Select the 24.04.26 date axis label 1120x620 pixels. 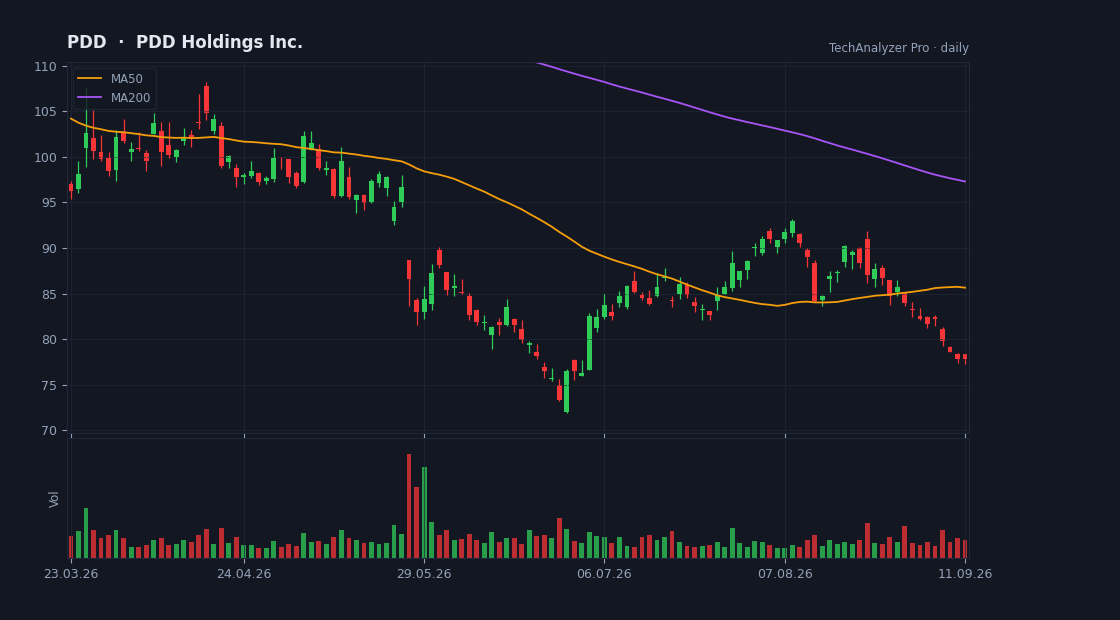(244, 574)
